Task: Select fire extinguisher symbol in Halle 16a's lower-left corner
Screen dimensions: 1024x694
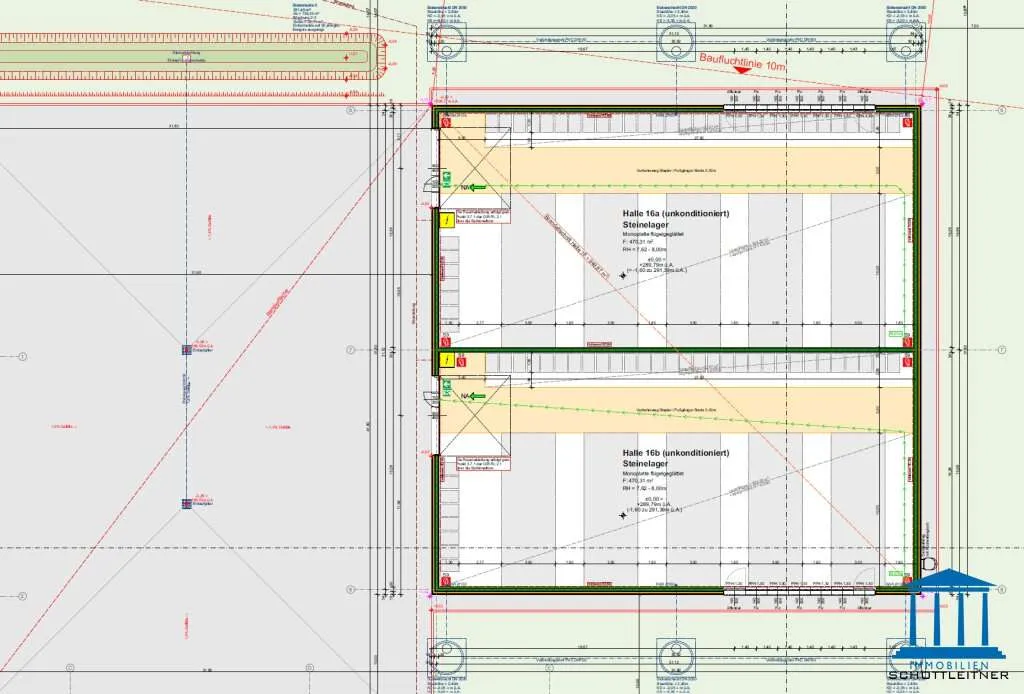Action: [446, 341]
